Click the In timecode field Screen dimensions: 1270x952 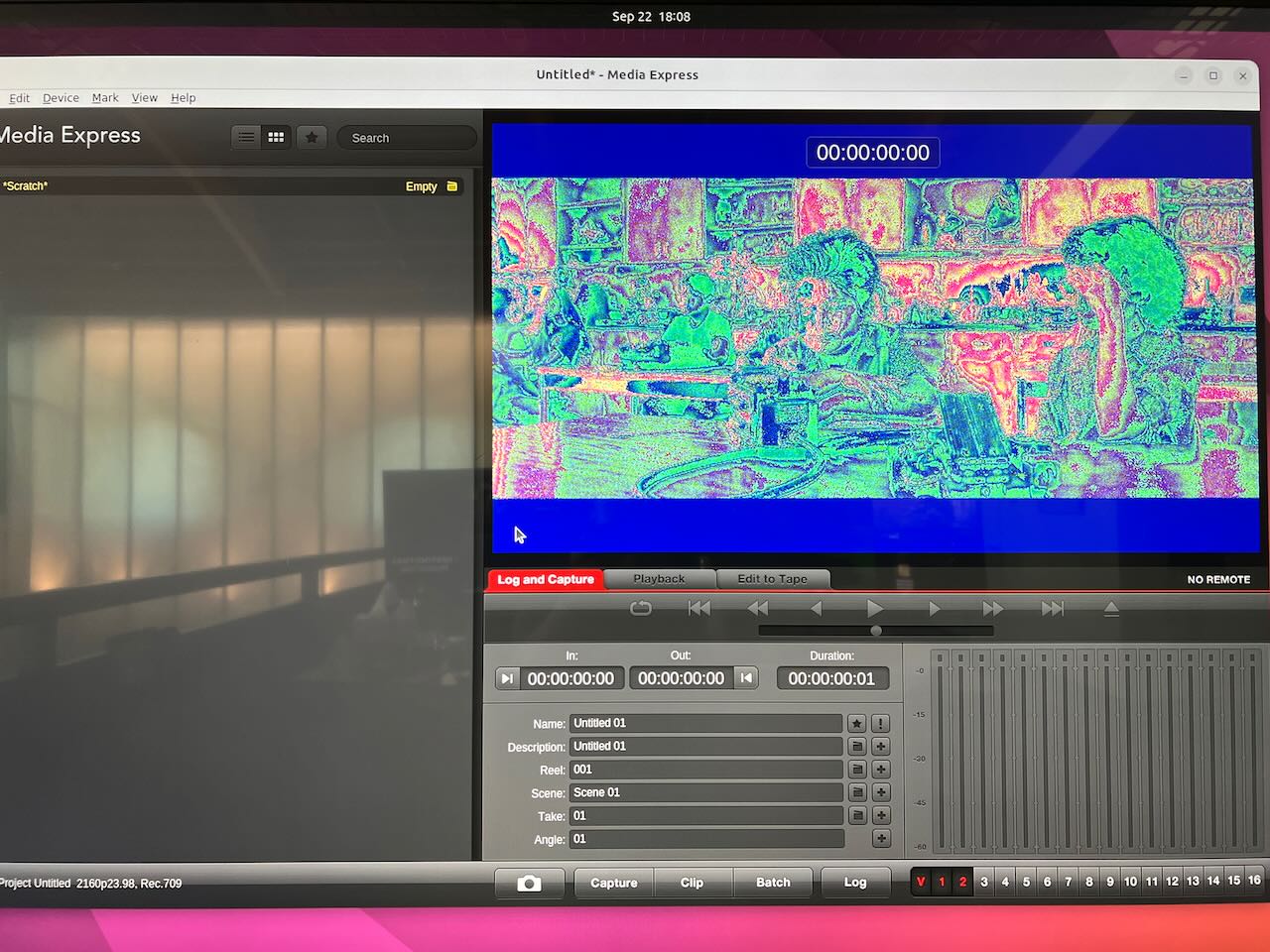coord(571,678)
